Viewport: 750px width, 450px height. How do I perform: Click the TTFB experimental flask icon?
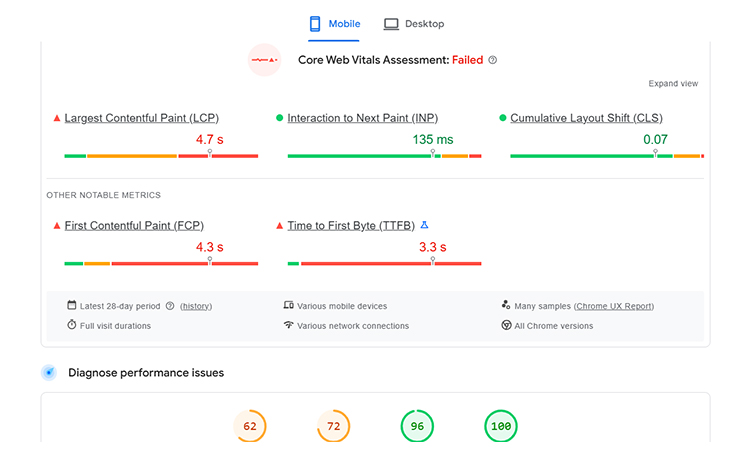click(424, 225)
